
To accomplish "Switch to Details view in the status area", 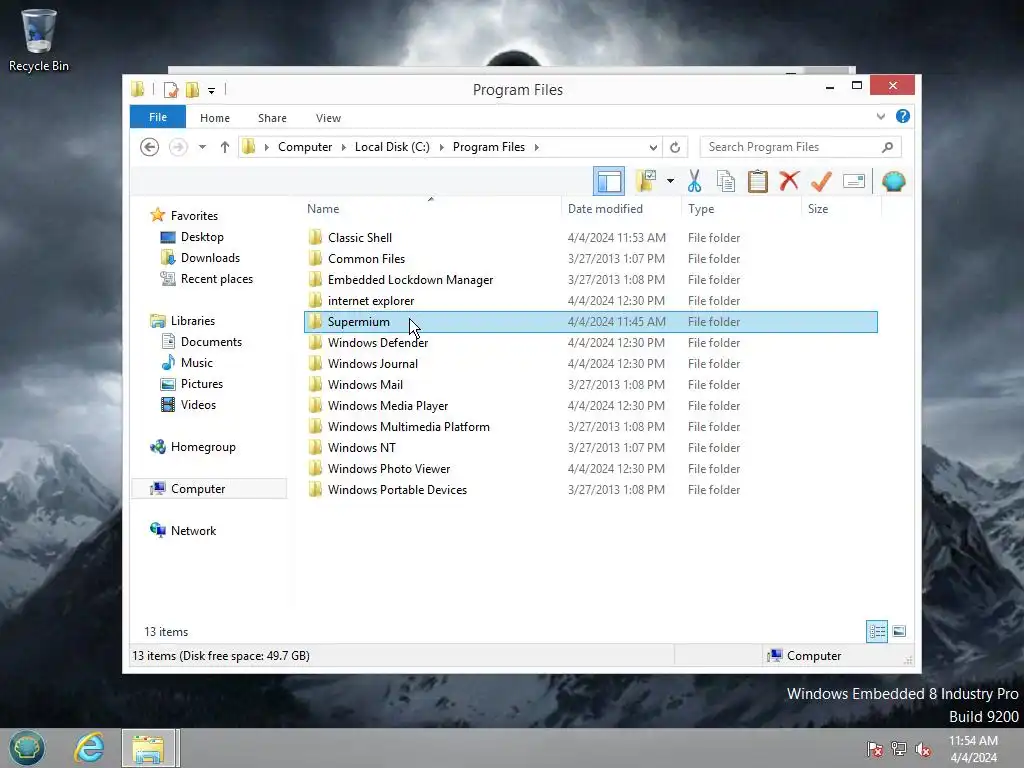I will [876, 632].
